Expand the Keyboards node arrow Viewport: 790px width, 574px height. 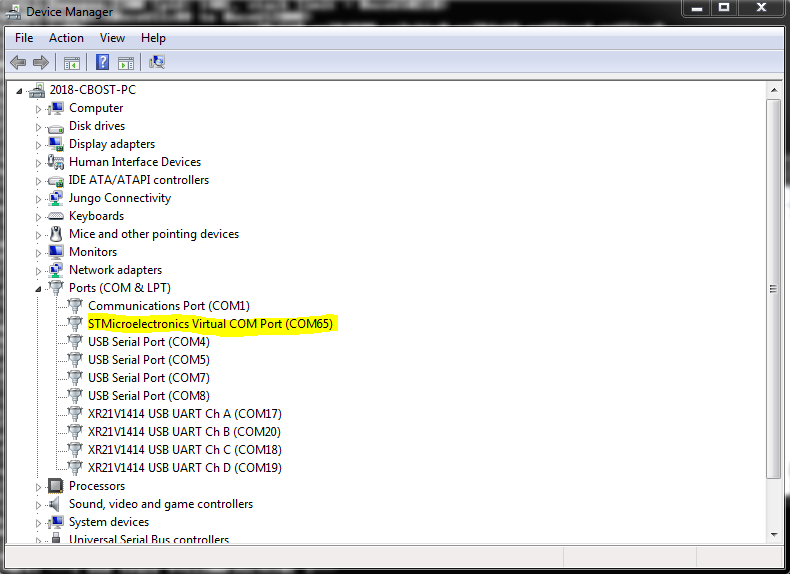click(38, 217)
